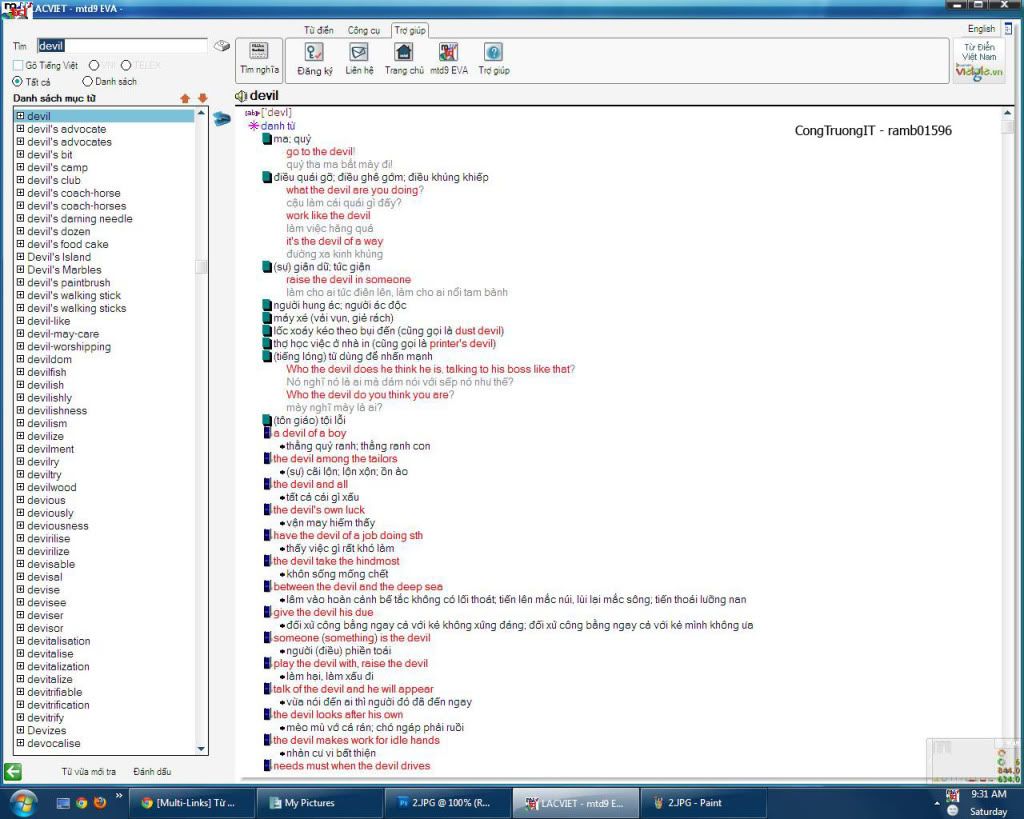Open the Công cụ tab
This screenshot has width=1024, height=819.
pyautogui.click(x=363, y=30)
